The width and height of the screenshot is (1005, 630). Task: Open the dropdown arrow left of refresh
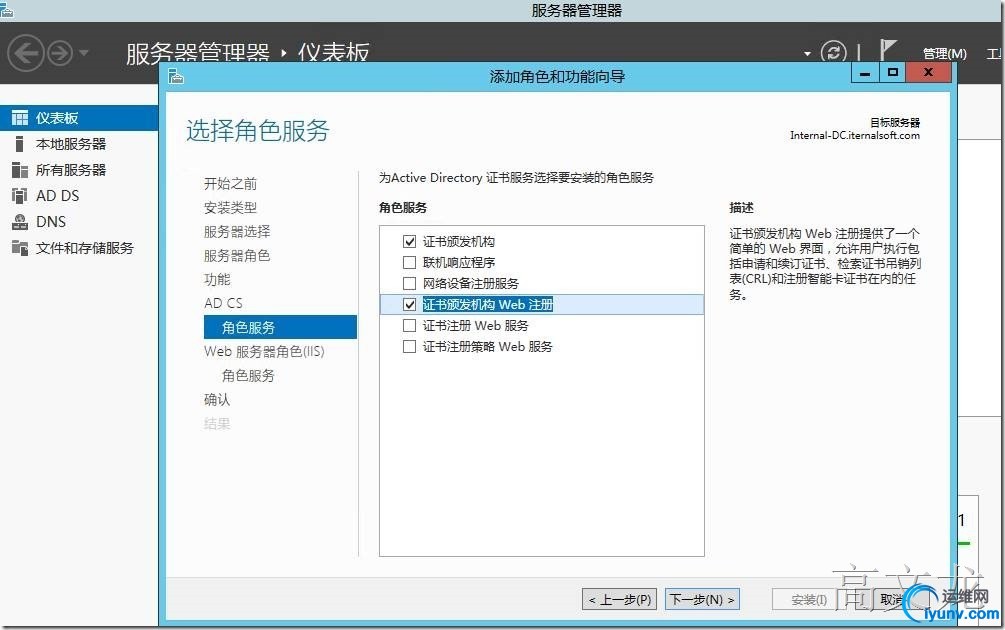(807, 54)
